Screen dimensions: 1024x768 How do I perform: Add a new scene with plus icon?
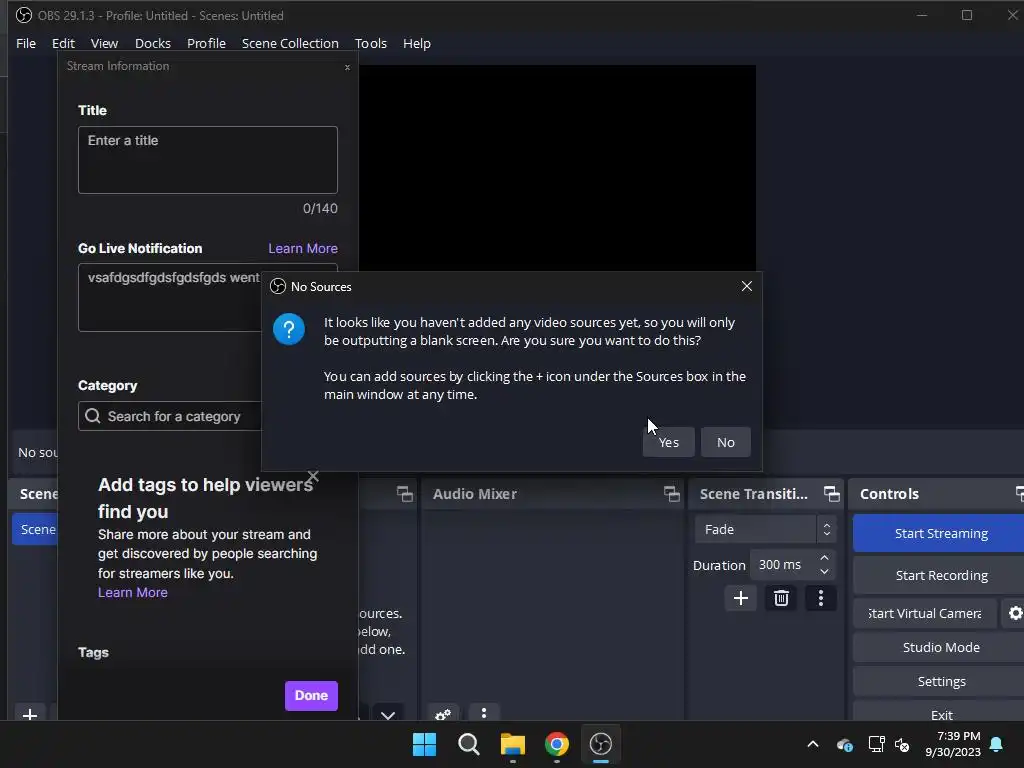tap(30, 713)
